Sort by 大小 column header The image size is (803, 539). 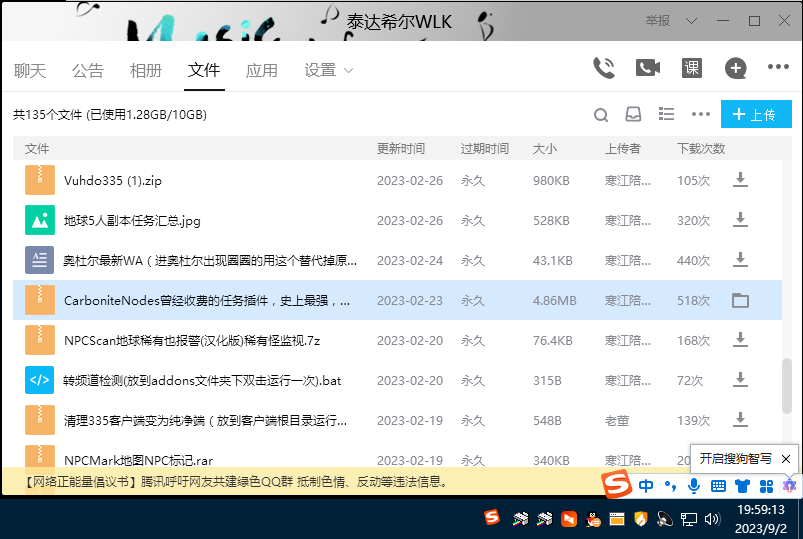tap(544, 149)
